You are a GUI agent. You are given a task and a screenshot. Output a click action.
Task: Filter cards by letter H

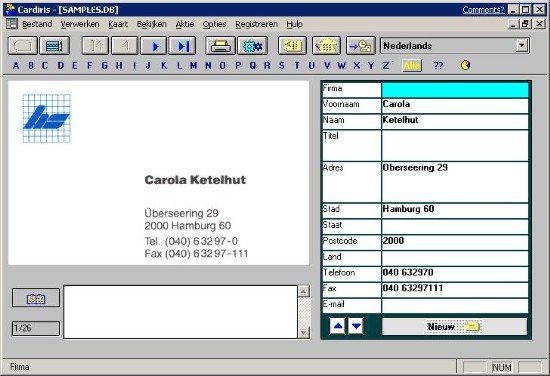[119, 65]
